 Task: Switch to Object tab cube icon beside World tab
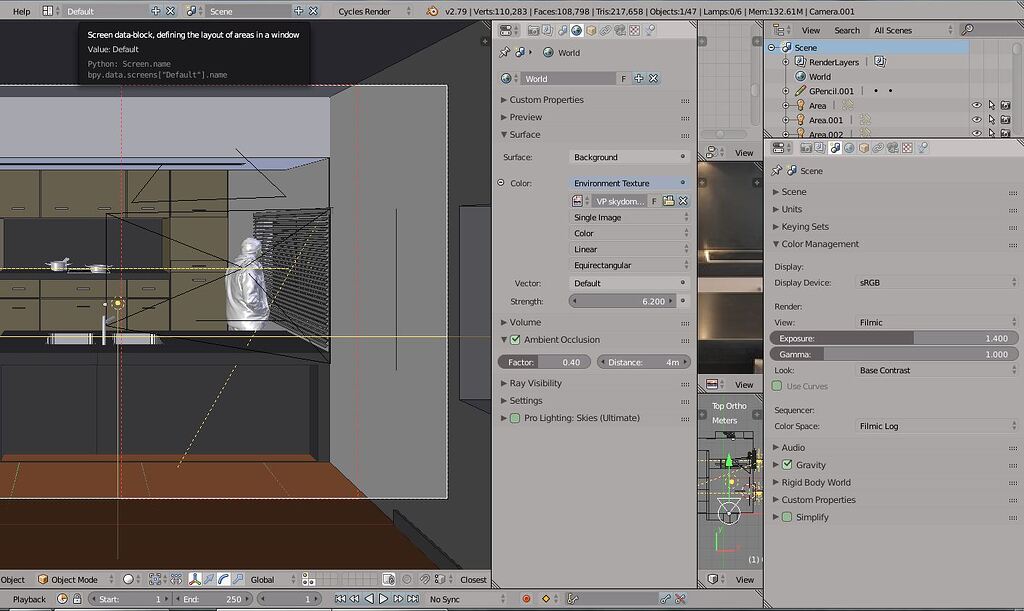[x=591, y=31]
